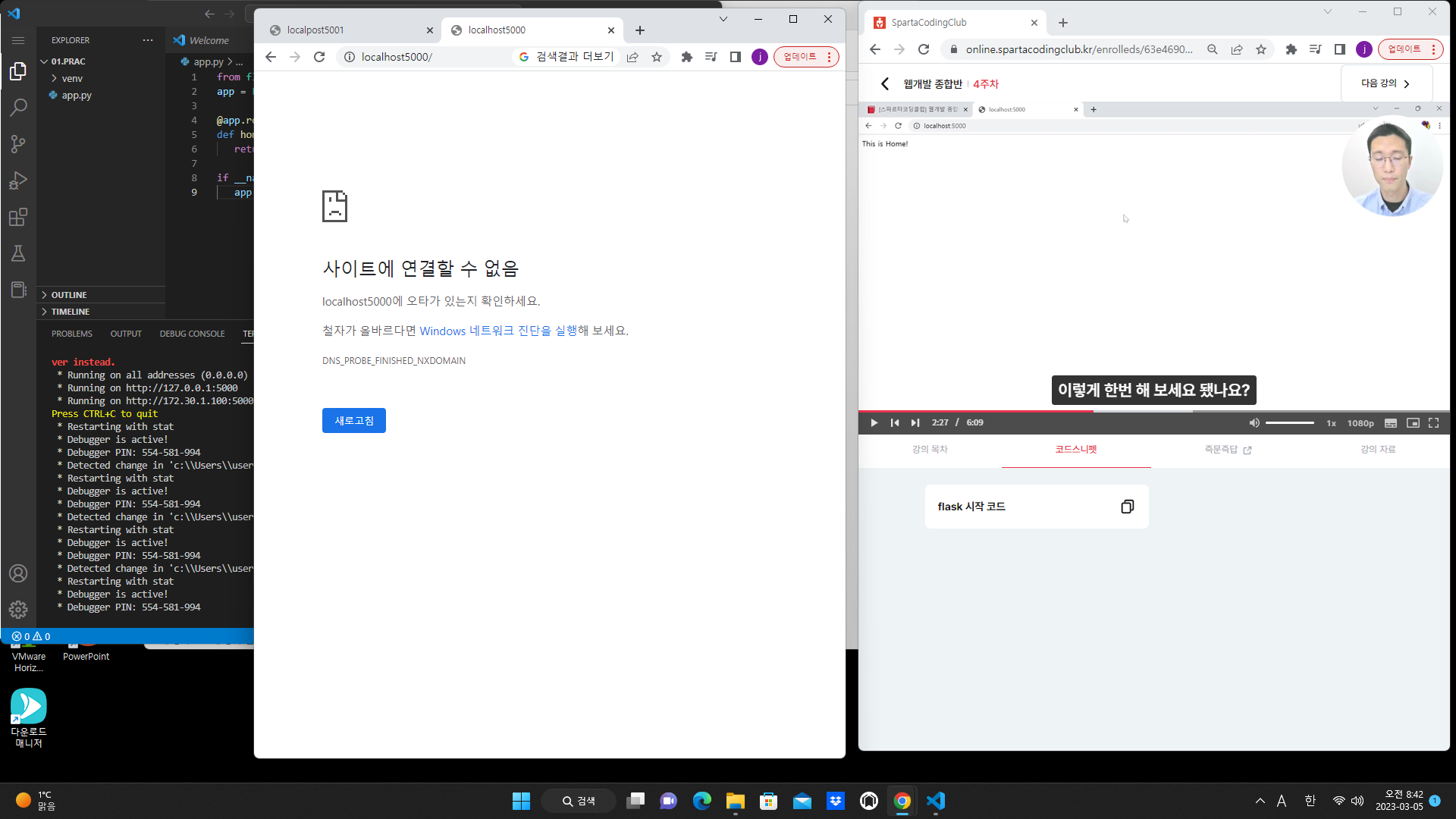Open Source Control view in VS Code
Viewport: 1456px width, 819px height.
click(18, 144)
